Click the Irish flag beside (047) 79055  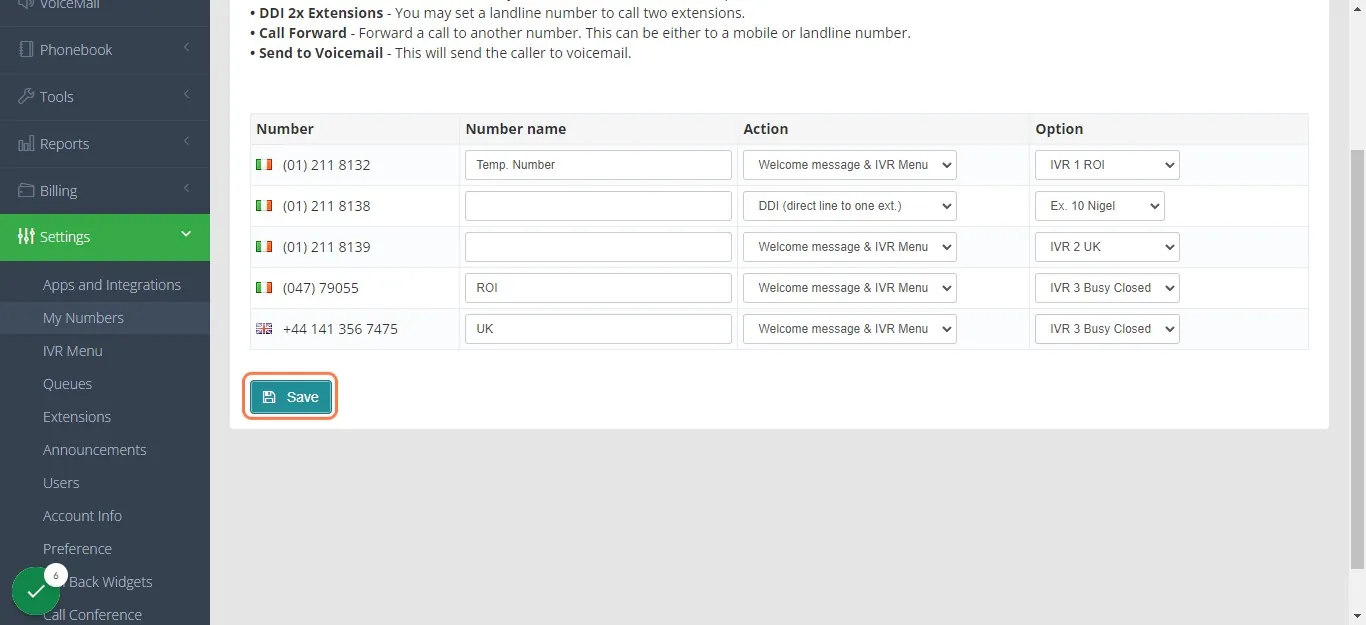point(264,288)
